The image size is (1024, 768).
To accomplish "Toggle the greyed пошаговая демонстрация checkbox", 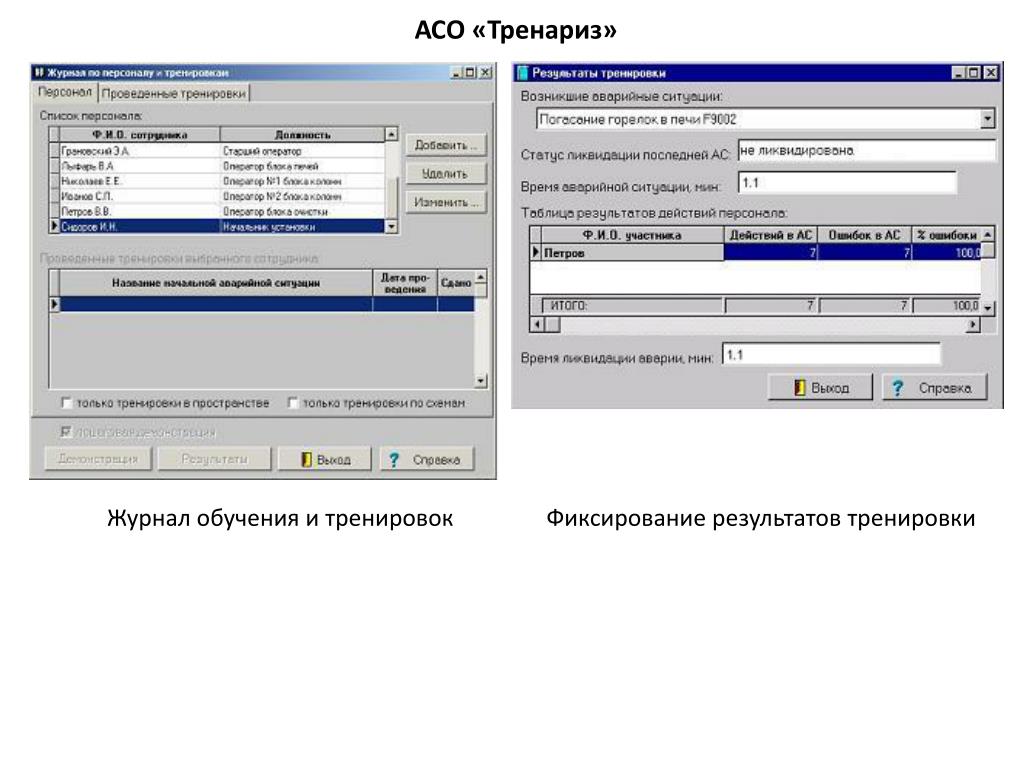I will tap(66, 432).
